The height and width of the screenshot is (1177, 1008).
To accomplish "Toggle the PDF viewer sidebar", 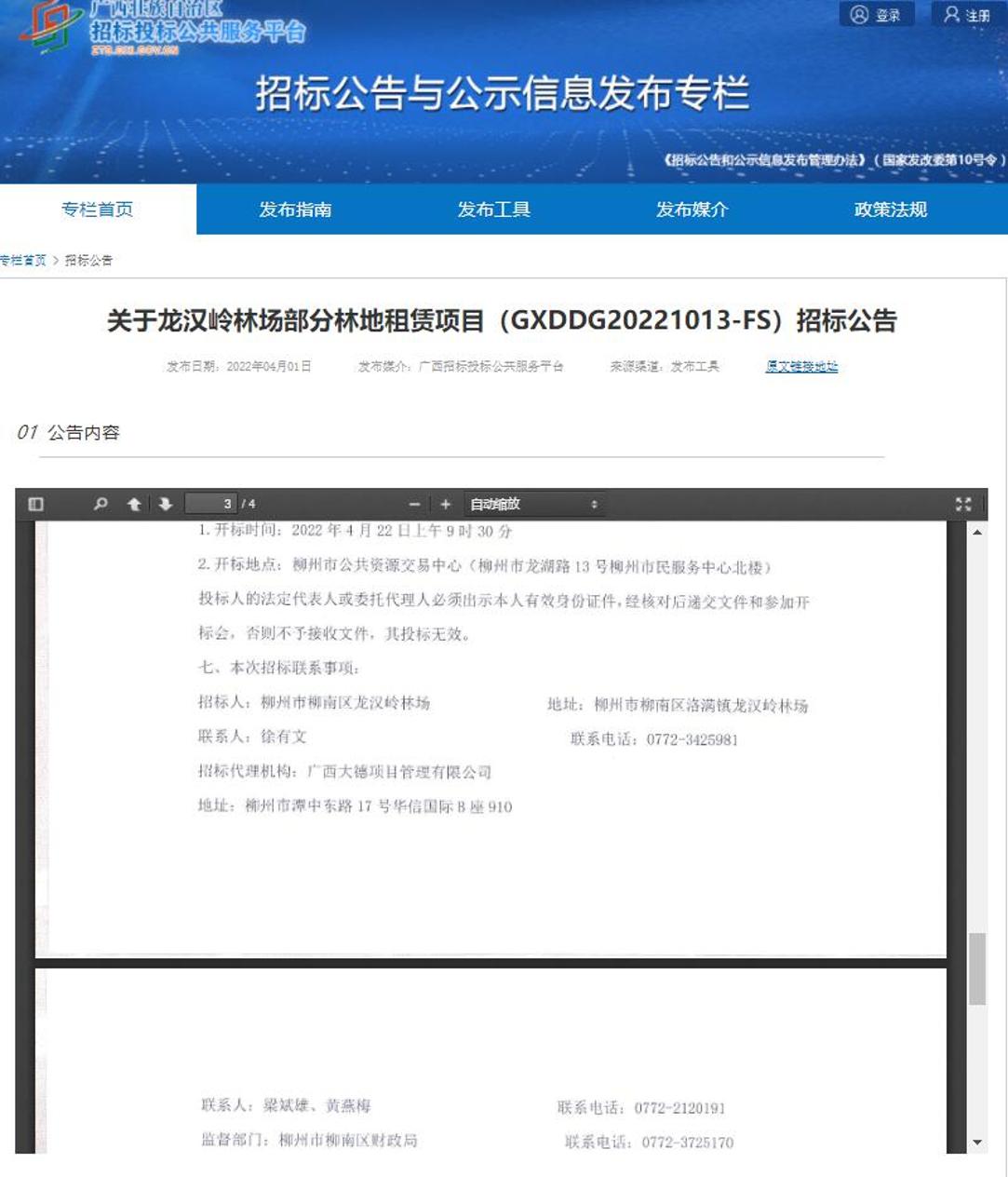I will (36, 504).
